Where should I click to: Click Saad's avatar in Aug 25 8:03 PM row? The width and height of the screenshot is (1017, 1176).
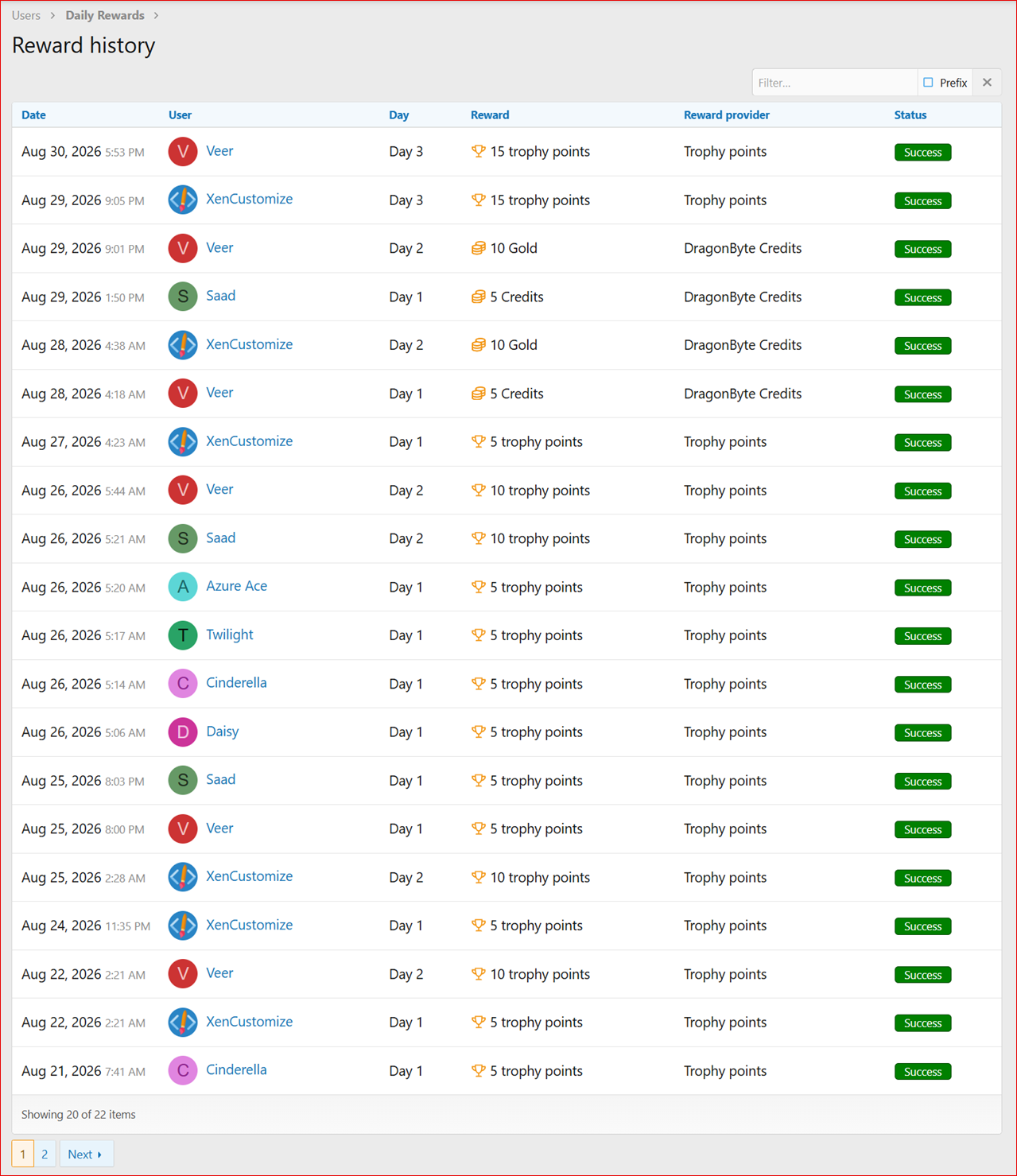pos(183,781)
